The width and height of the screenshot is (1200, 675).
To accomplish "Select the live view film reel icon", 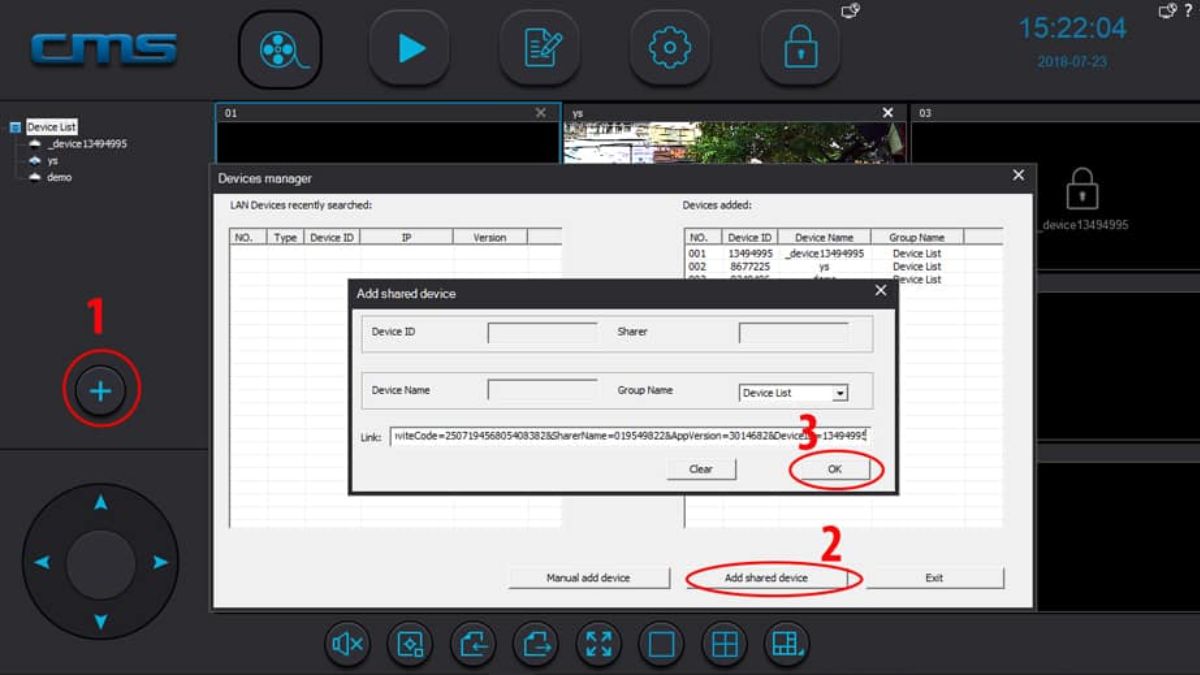I will tap(280, 48).
